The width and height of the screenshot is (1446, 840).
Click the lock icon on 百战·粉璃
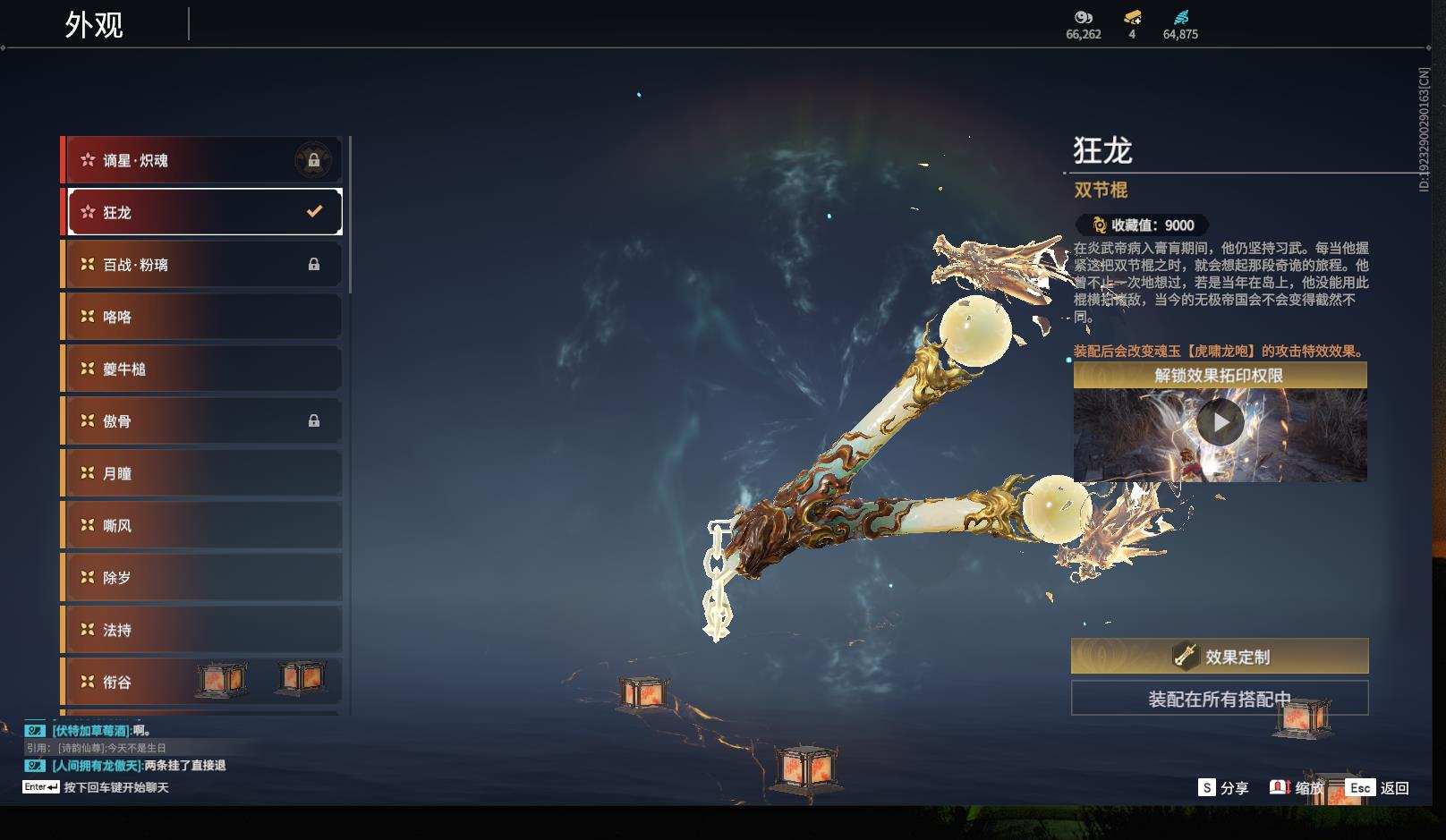313,264
